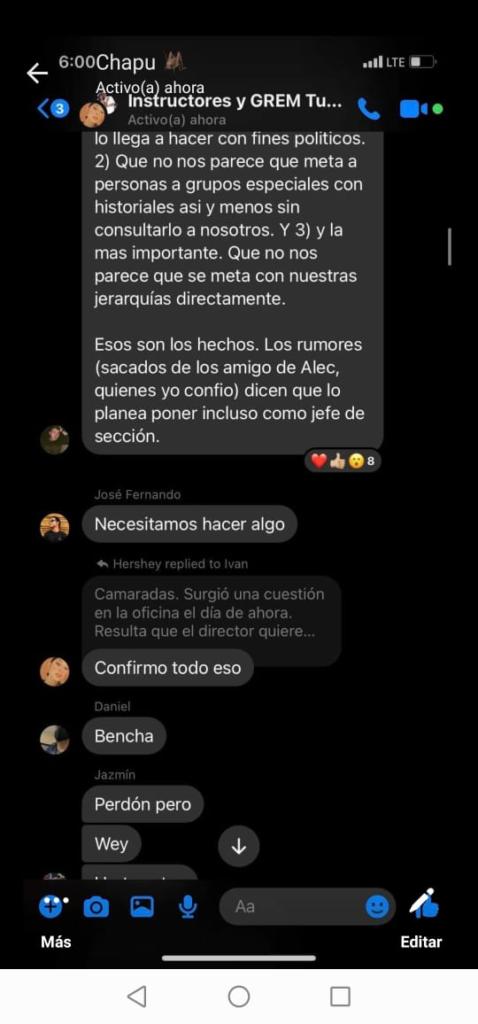This screenshot has height=1024, width=478.
Task: Open the gallery image icon
Action: pos(142,906)
